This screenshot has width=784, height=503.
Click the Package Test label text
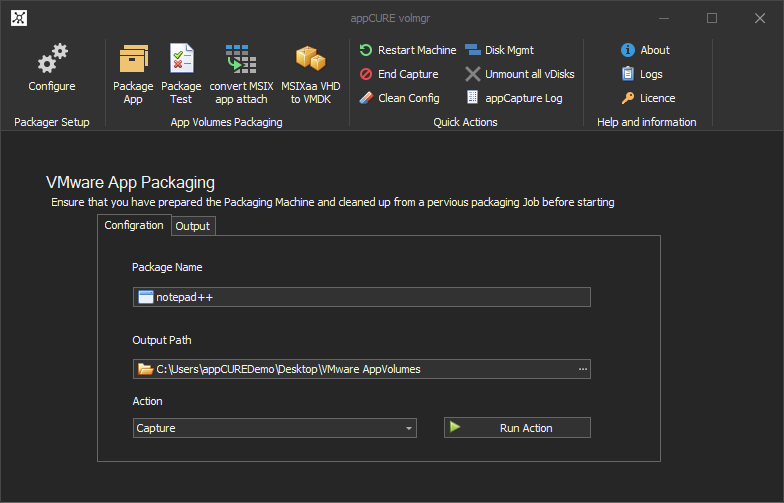coord(181,92)
